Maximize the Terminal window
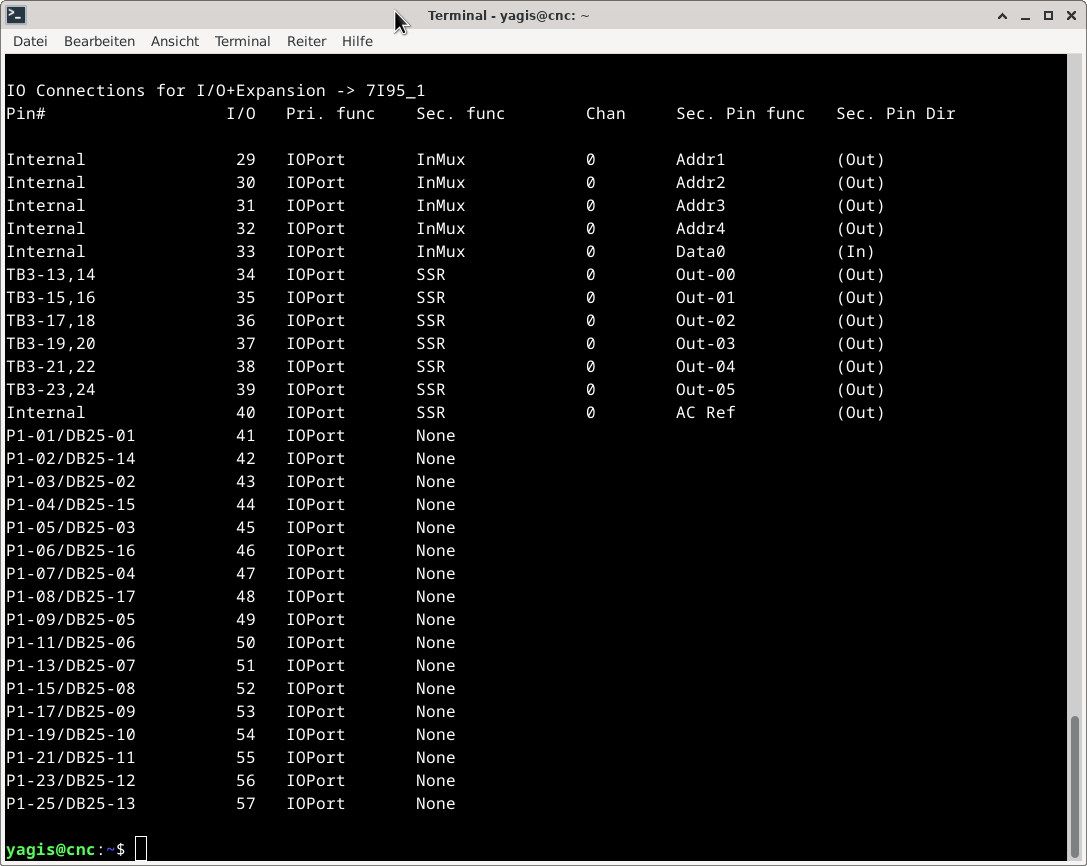This screenshot has height=866, width=1087. 1048,15
